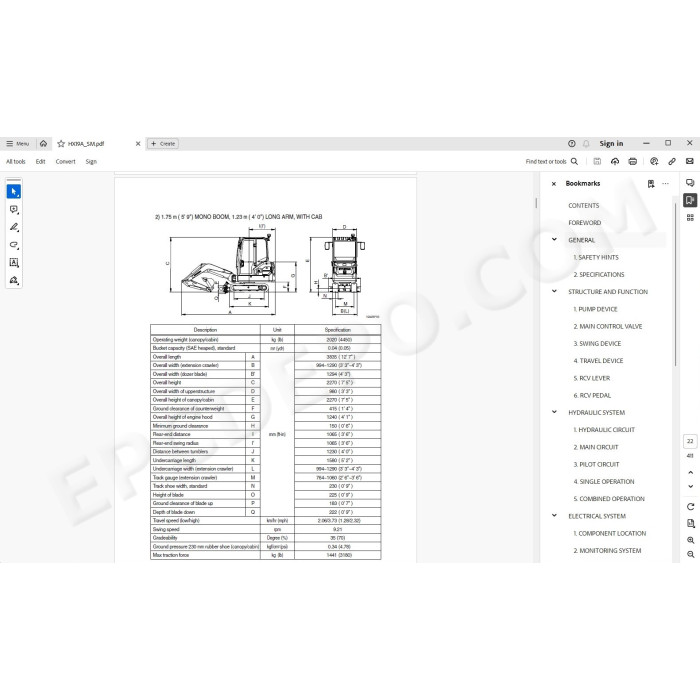The height and width of the screenshot is (700, 700).
Task: Open the Help question-mark icon
Action: 571,143
